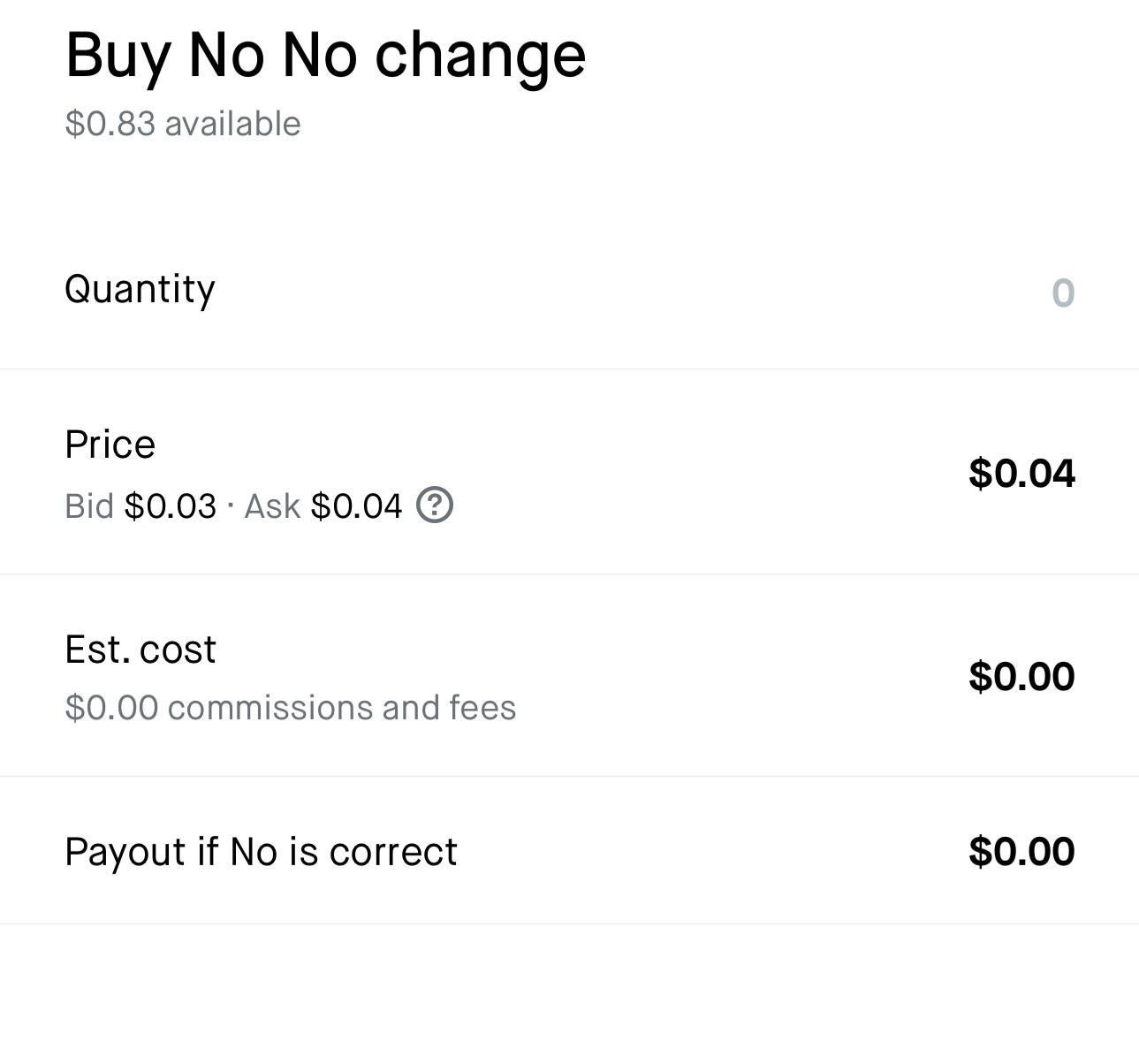Click the word fees in the cost row
Screen dimensions: 1139x1064
point(482,708)
